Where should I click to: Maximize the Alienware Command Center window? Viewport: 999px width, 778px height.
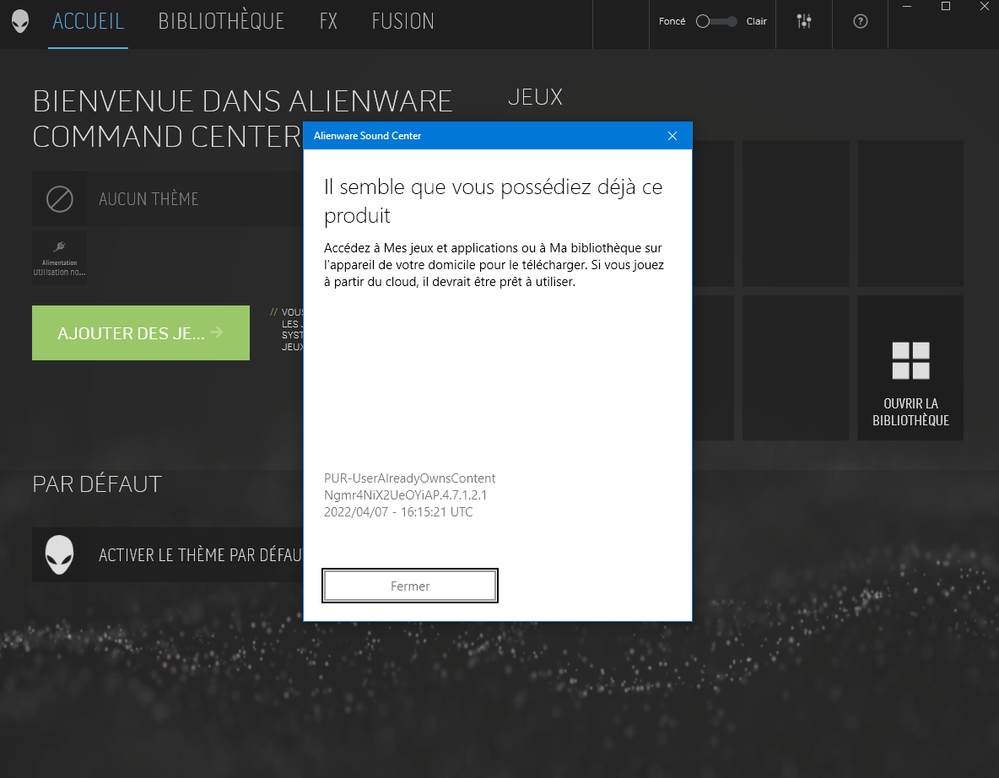tap(945, 6)
